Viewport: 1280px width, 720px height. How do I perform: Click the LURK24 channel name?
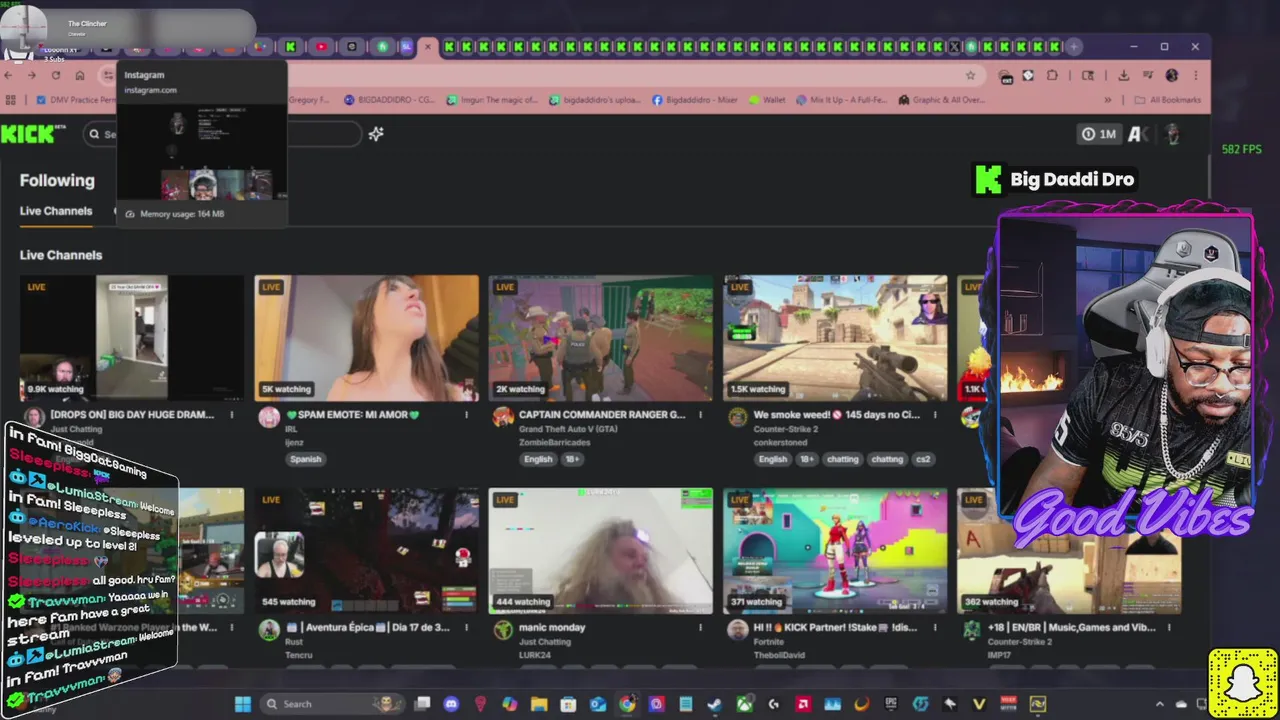534,655
